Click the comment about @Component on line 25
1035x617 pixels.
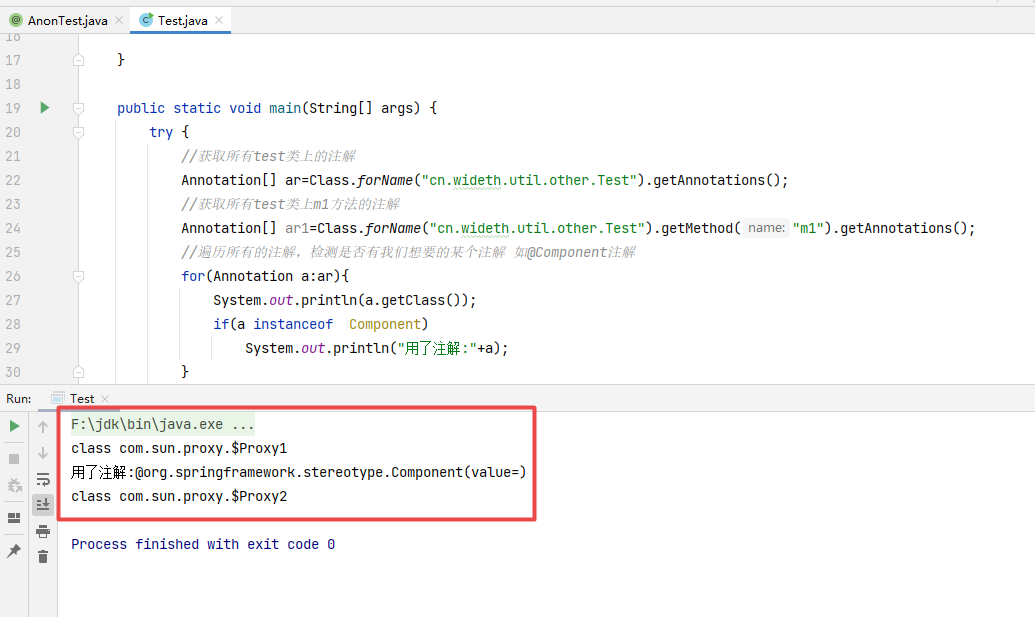pos(409,253)
